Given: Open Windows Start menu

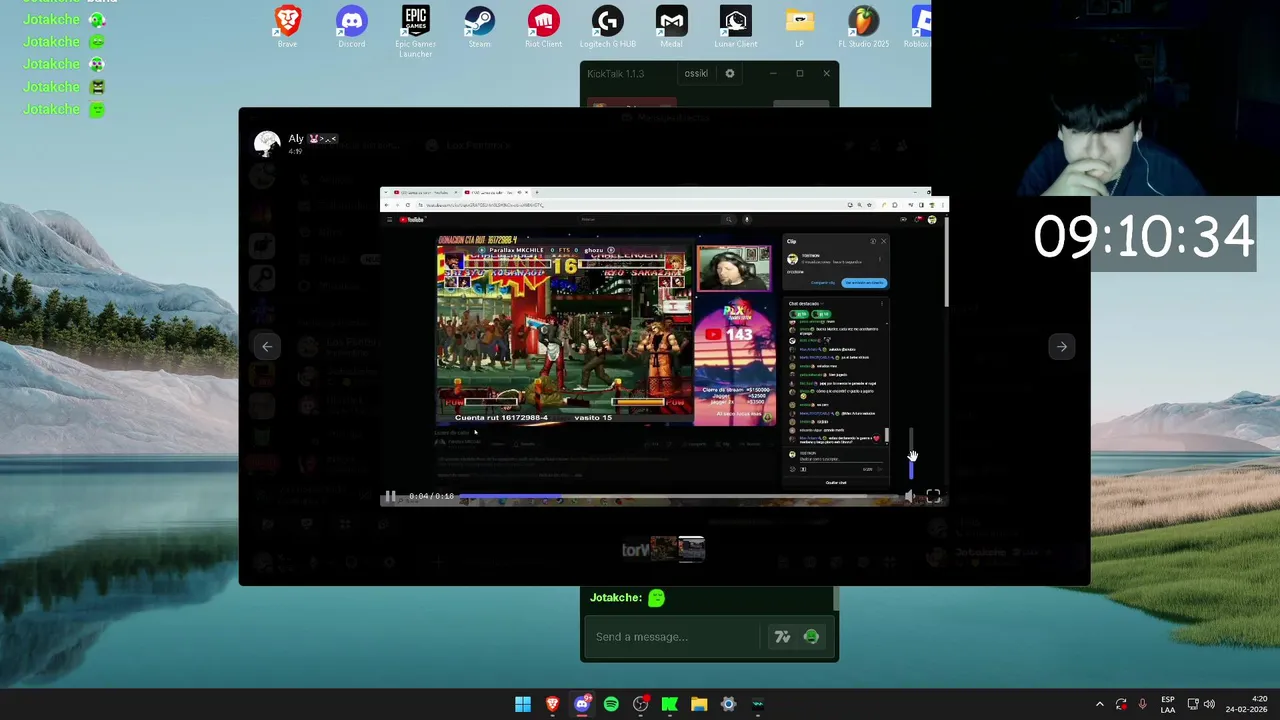Looking at the screenshot, I should (x=523, y=705).
